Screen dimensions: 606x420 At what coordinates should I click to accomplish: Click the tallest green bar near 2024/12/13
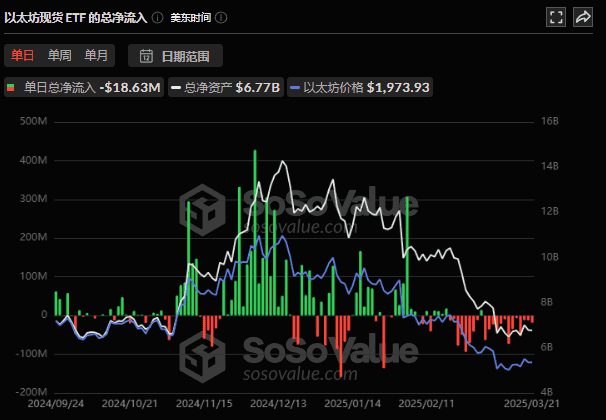click(x=255, y=232)
